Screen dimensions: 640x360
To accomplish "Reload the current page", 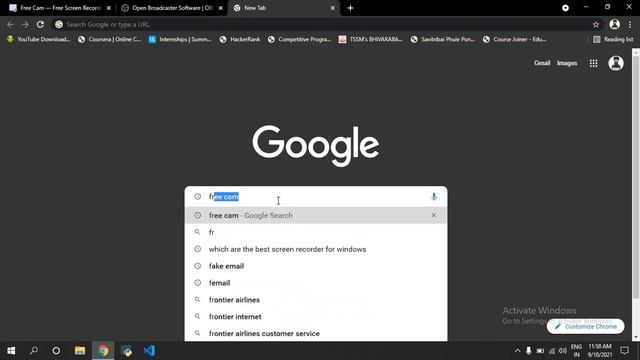I will point(40,24).
